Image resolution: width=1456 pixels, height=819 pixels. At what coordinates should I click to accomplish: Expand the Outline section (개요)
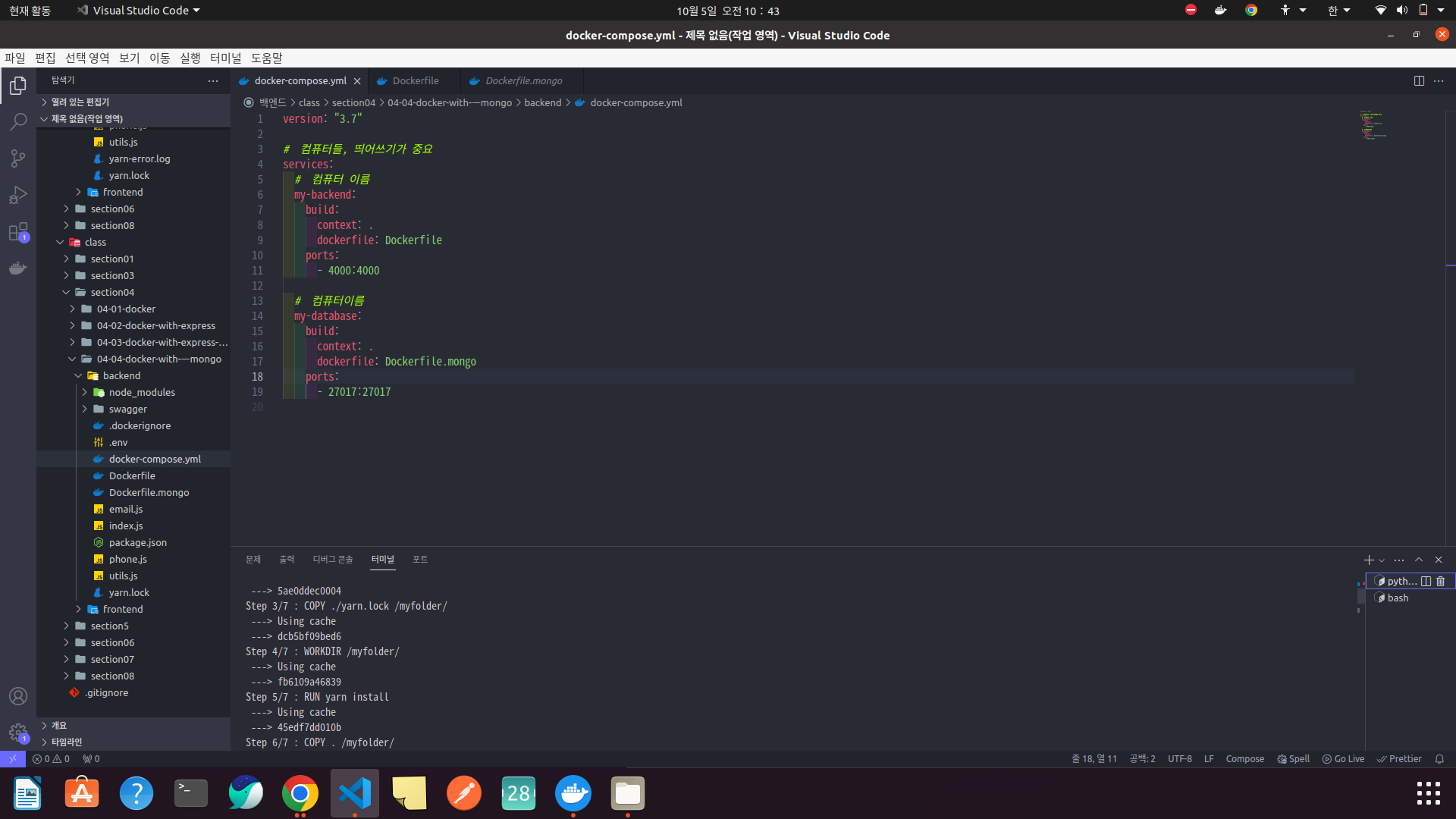133,726
